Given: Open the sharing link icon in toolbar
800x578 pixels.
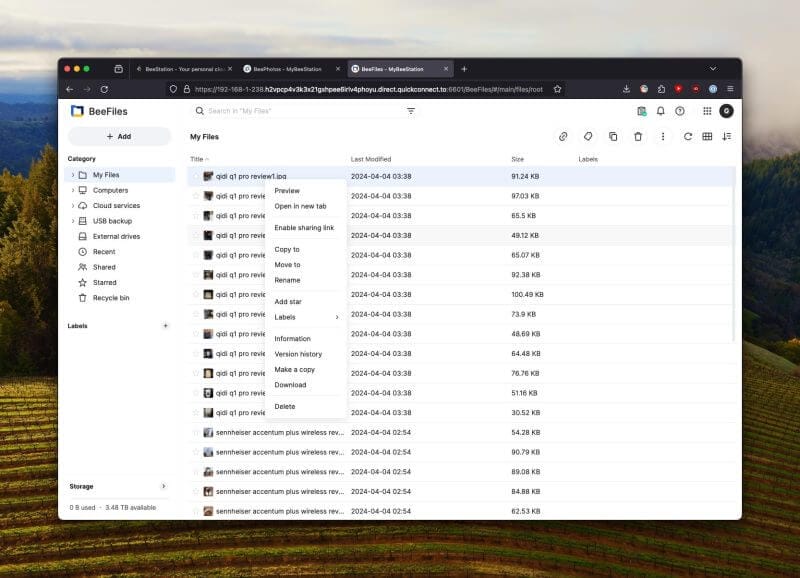Looking at the screenshot, I should click(x=563, y=136).
